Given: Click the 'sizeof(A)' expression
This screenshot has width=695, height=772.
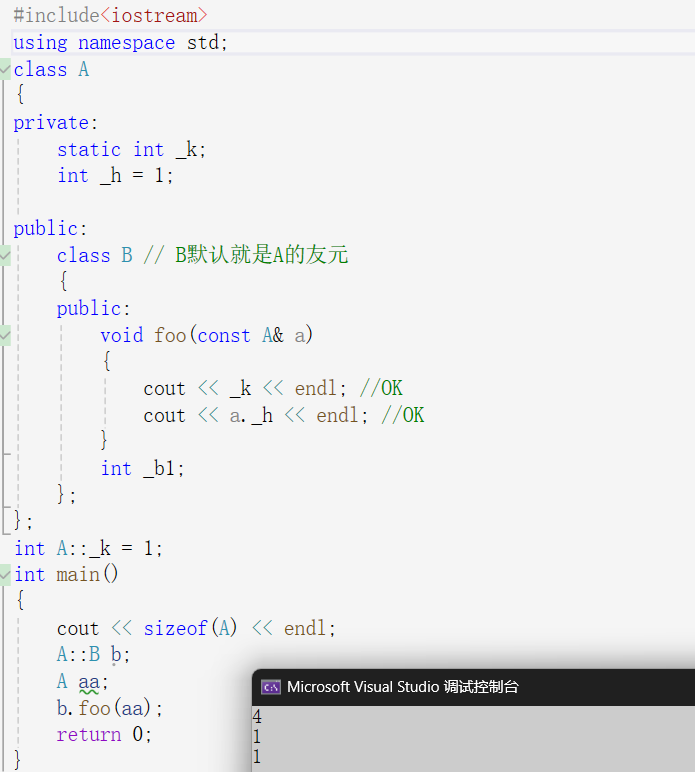Looking at the screenshot, I should (190, 628).
